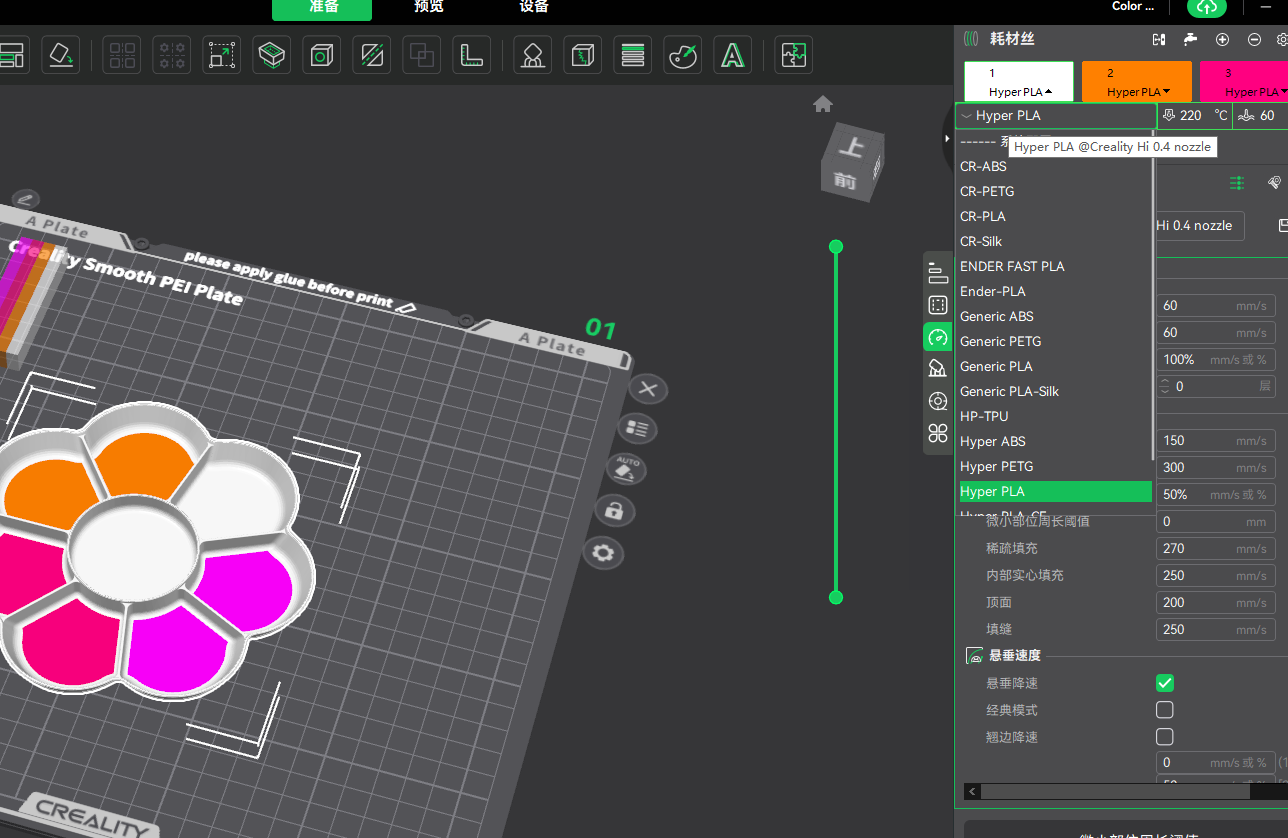
Task: Select the seam painting tool icon
Action: pyautogui.click(x=582, y=54)
